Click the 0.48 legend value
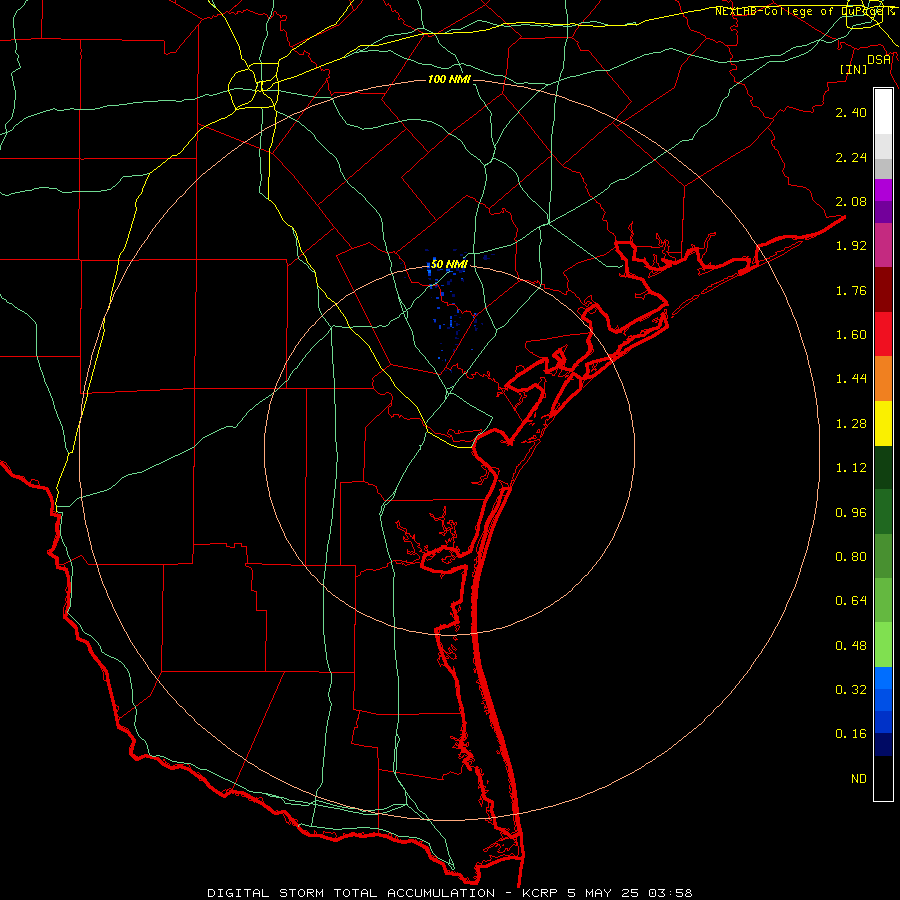The width and height of the screenshot is (900, 900). tap(851, 646)
